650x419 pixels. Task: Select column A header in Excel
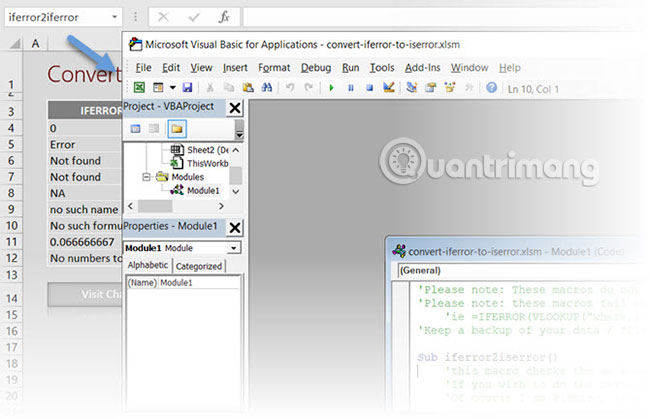(36, 43)
